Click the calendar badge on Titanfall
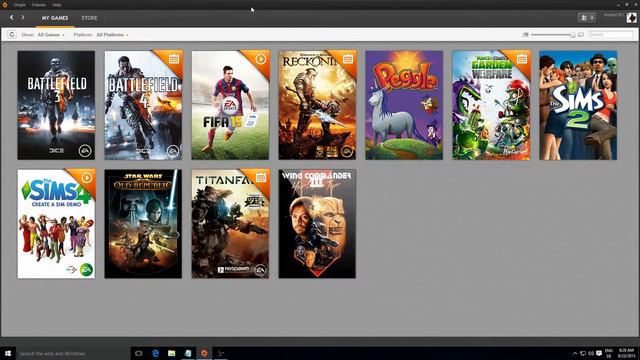The height and width of the screenshot is (360, 640). tap(261, 178)
